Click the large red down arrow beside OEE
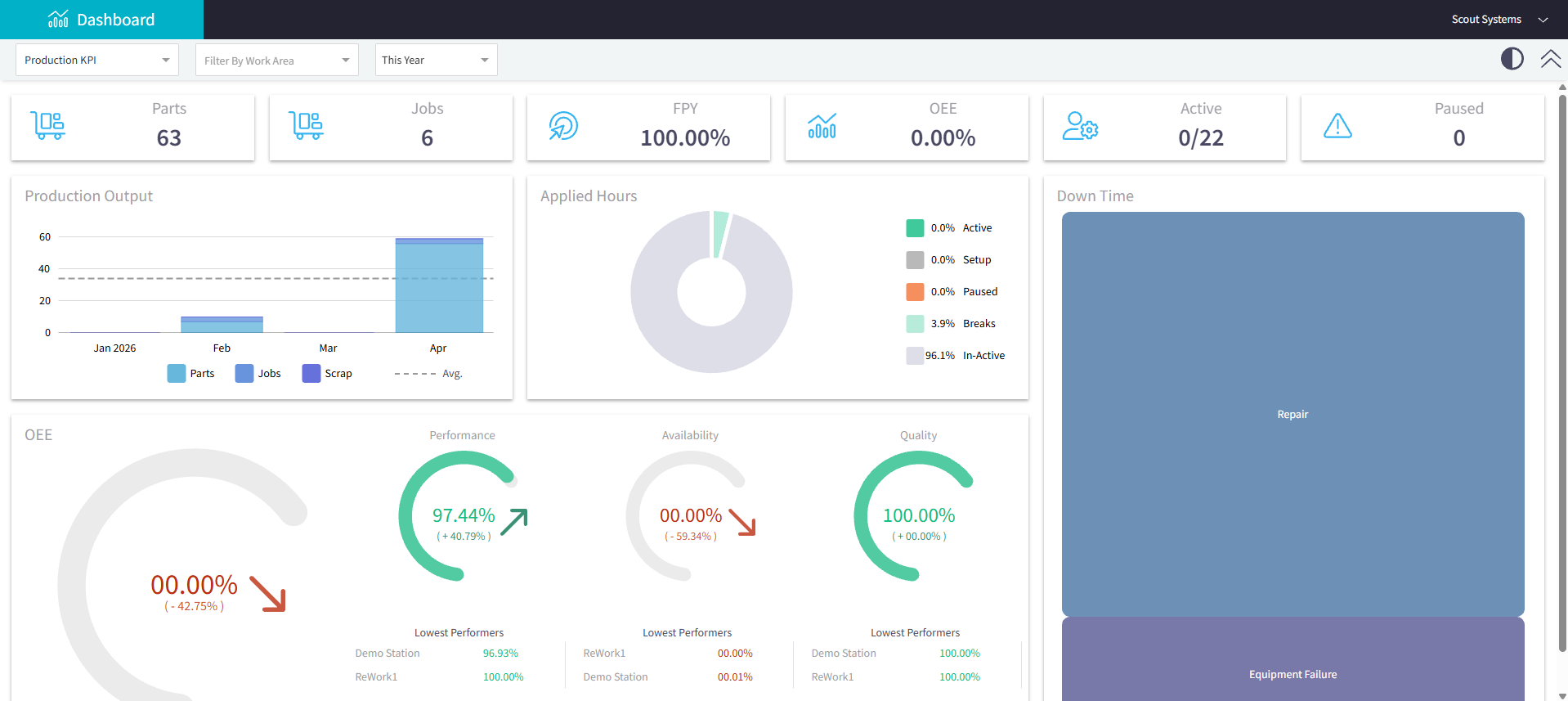The width and height of the screenshot is (1568, 701). pyautogui.click(x=267, y=594)
